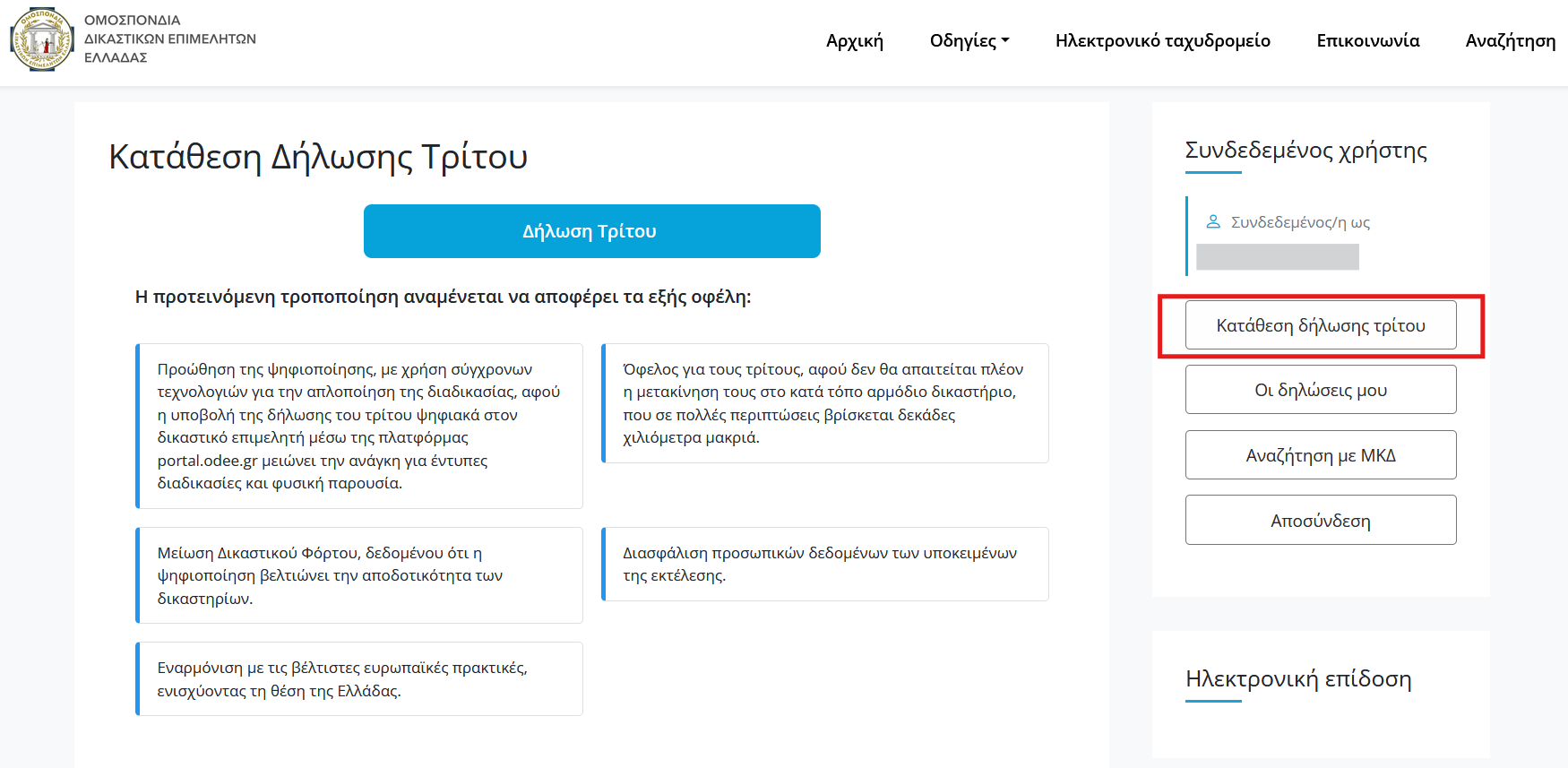Select Αναζήτηση in the top navigation
This screenshot has height=768, width=1568.
(x=1511, y=40)
